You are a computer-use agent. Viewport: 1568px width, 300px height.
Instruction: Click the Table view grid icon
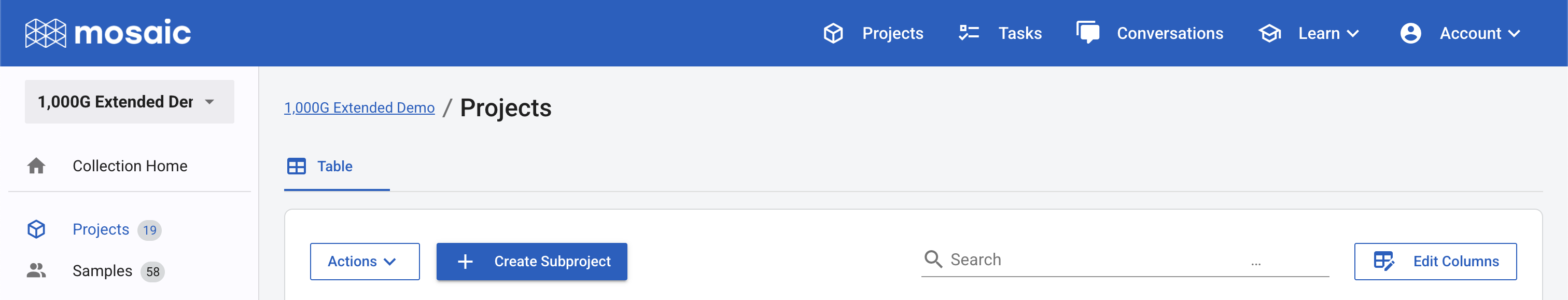(297, 166)
